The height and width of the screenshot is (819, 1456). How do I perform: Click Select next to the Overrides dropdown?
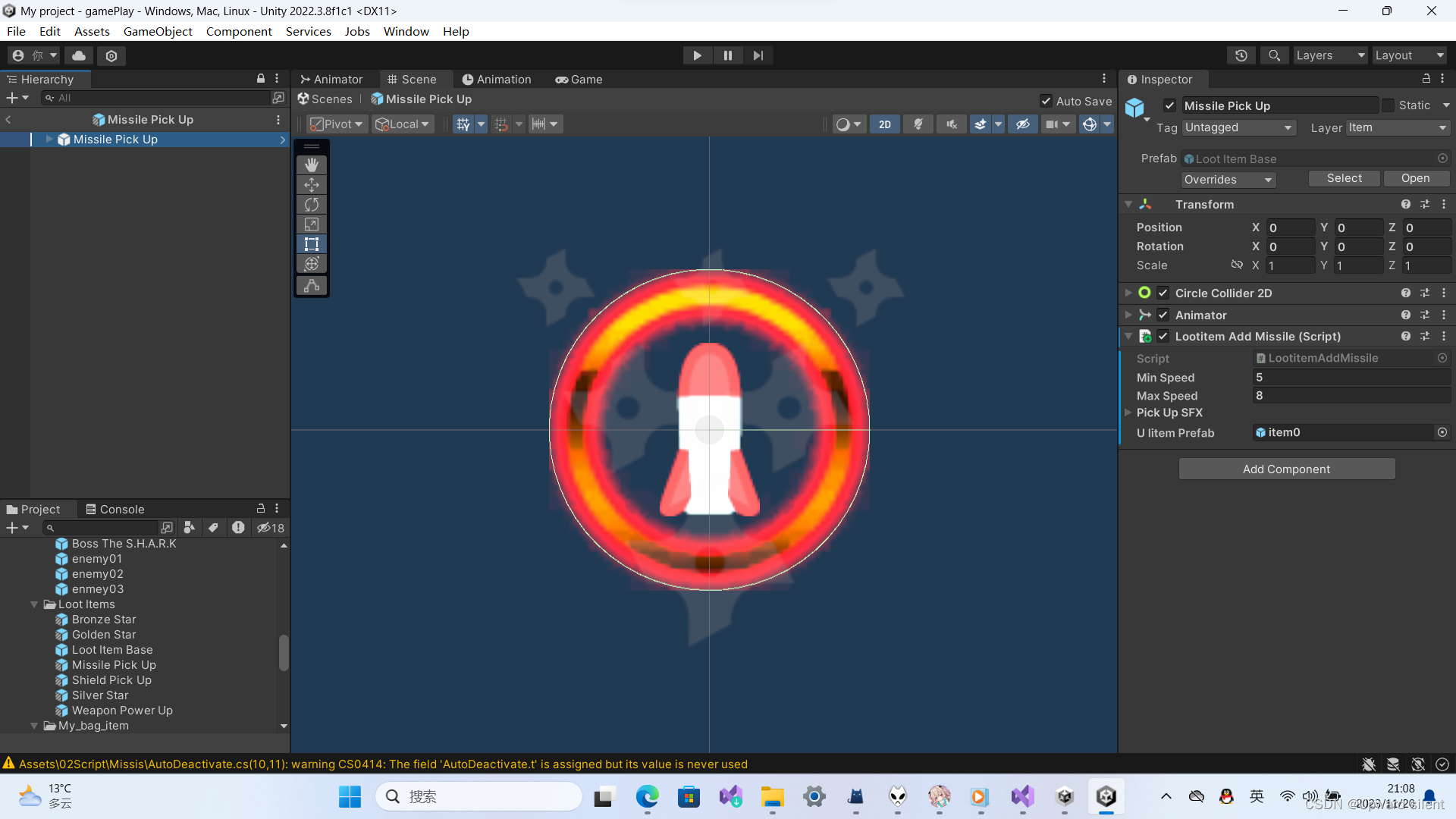[1344, 178]
